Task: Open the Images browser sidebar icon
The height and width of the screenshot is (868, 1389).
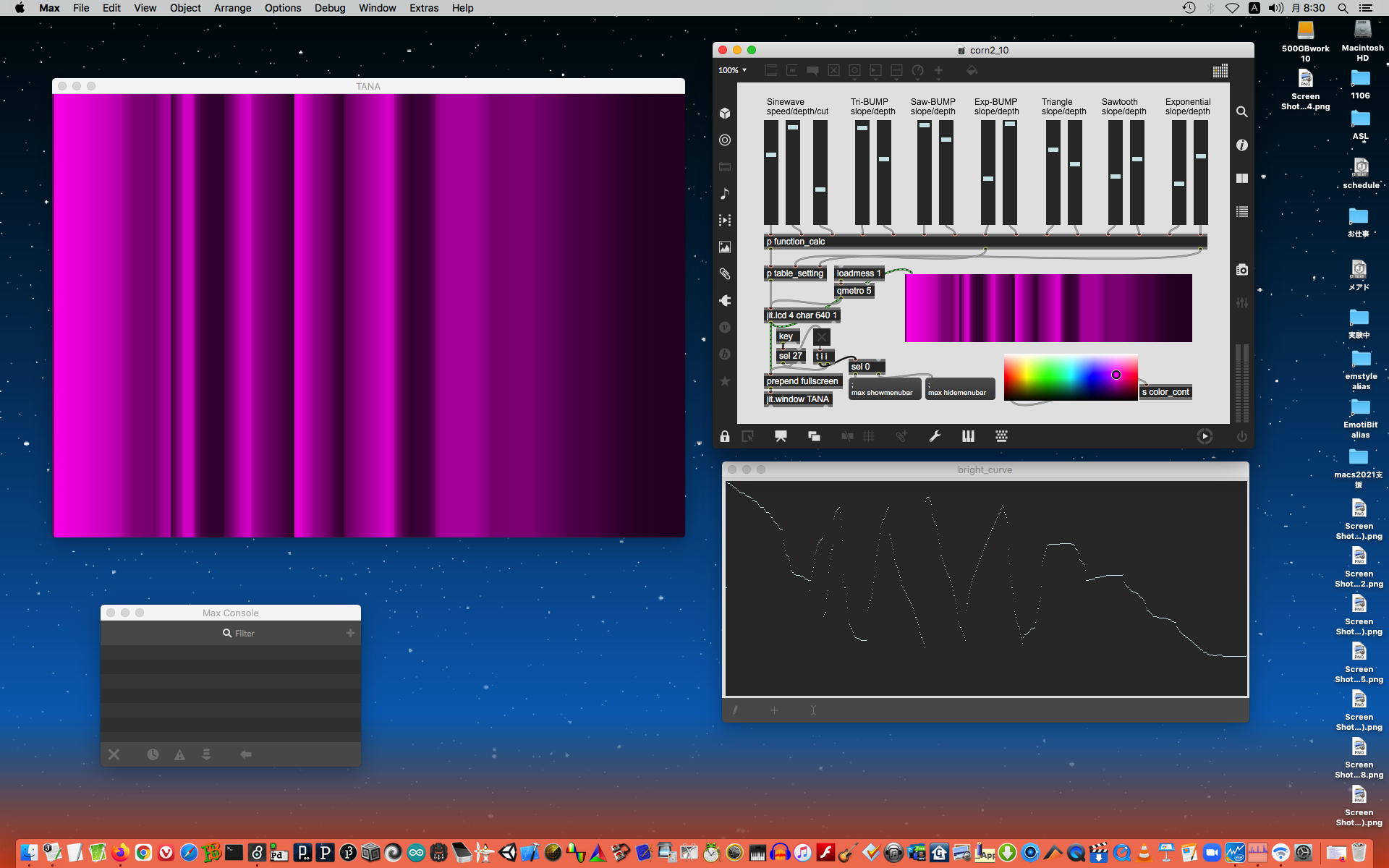Action: (725, 247)
